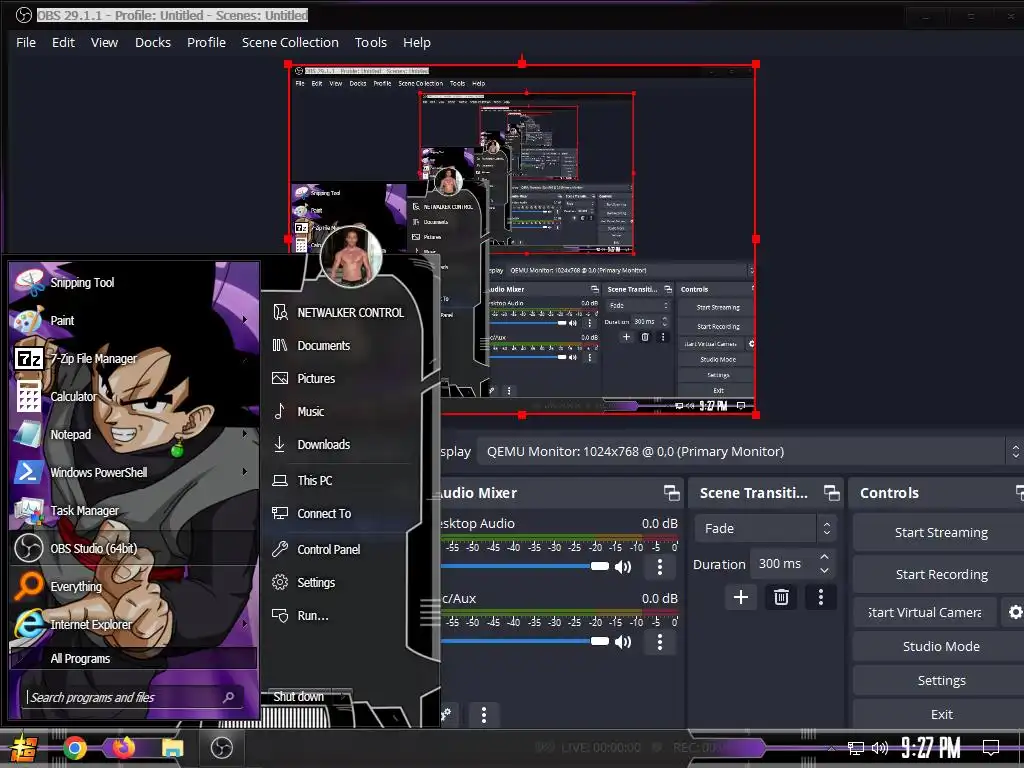Open the Tools menu

click(371, 42)
